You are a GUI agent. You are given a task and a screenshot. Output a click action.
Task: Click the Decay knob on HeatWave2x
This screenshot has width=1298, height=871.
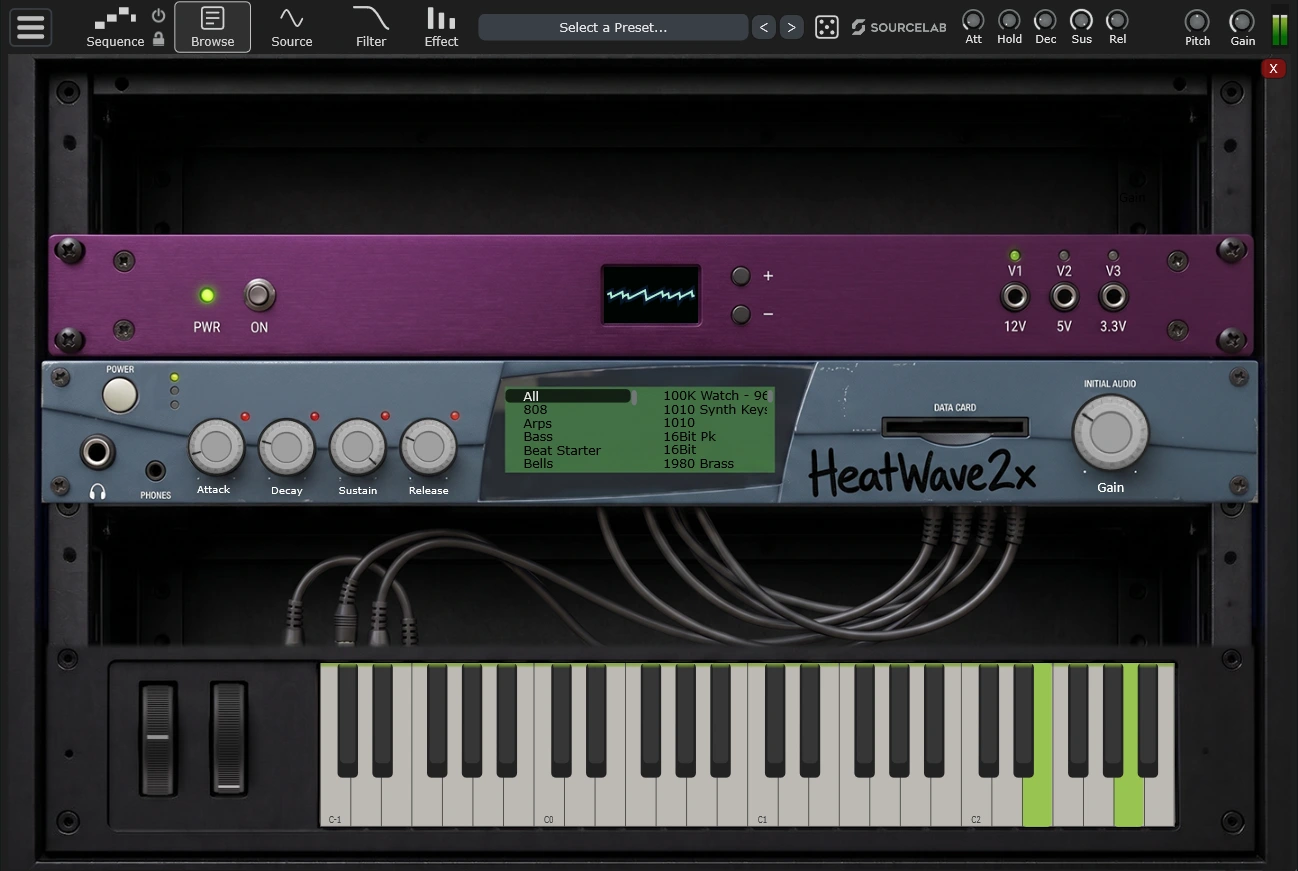(287, 446)
